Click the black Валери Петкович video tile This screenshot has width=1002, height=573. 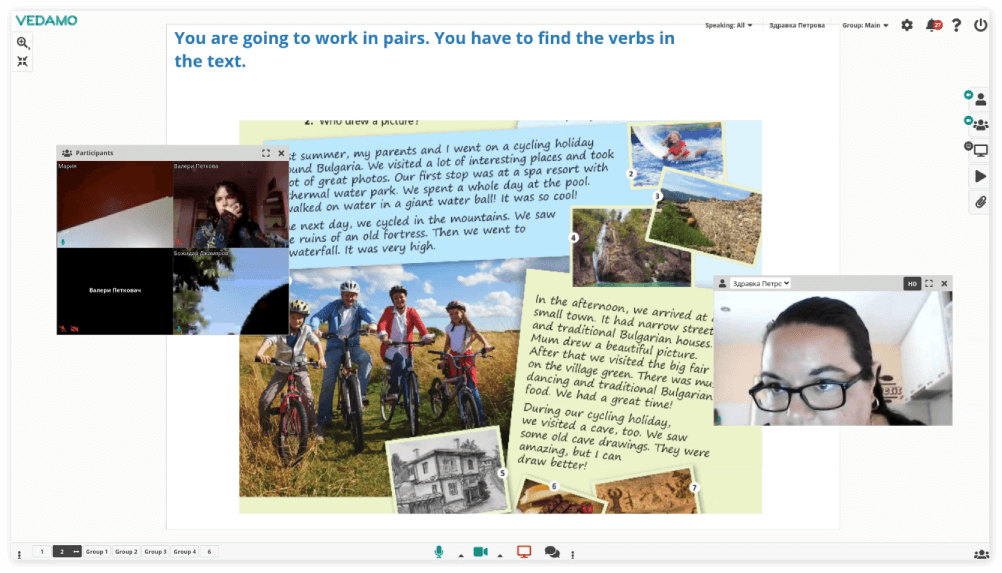coord(114,291)
